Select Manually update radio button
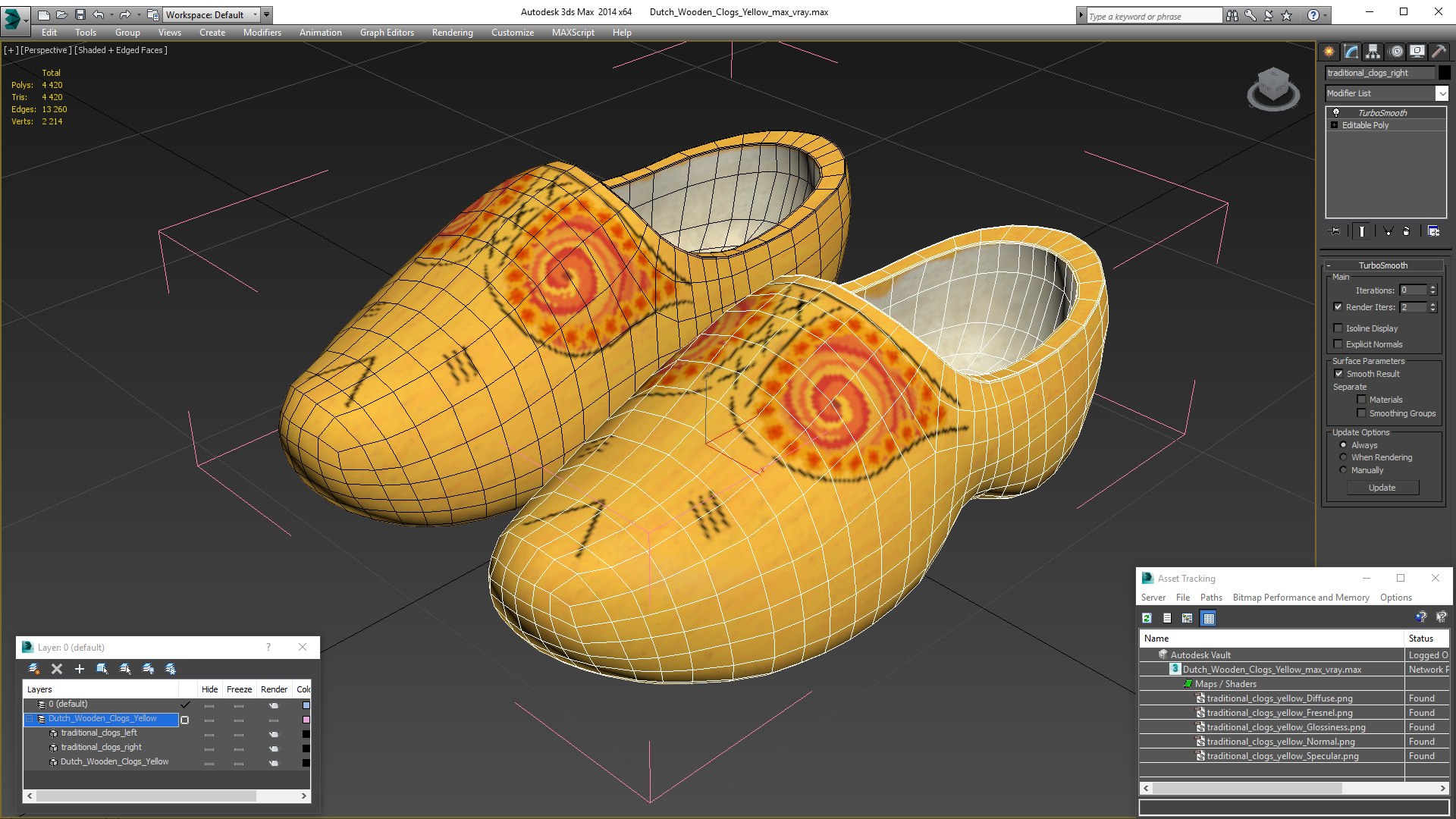1456x819 pixels. pos(1343,470)
